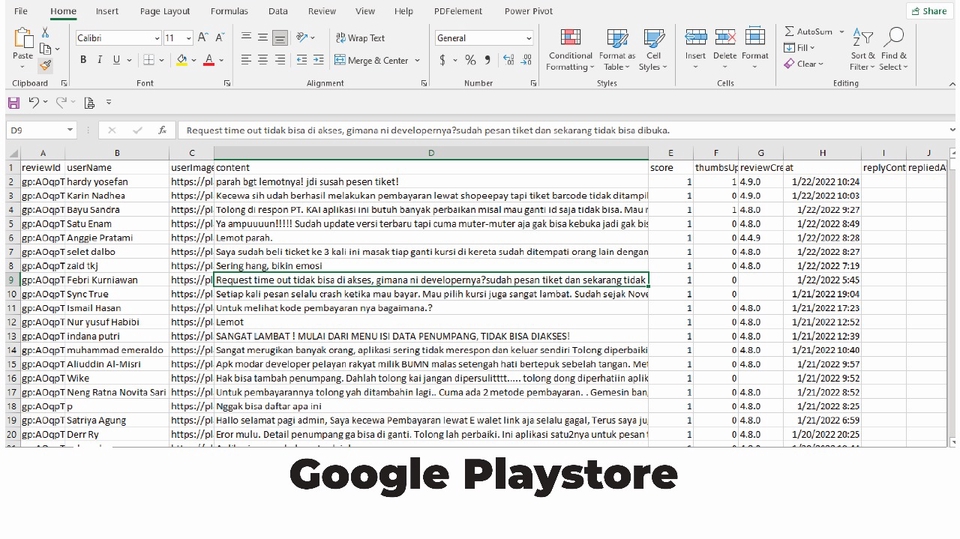Align text left

pyautogui.click(x=246, y=60)
